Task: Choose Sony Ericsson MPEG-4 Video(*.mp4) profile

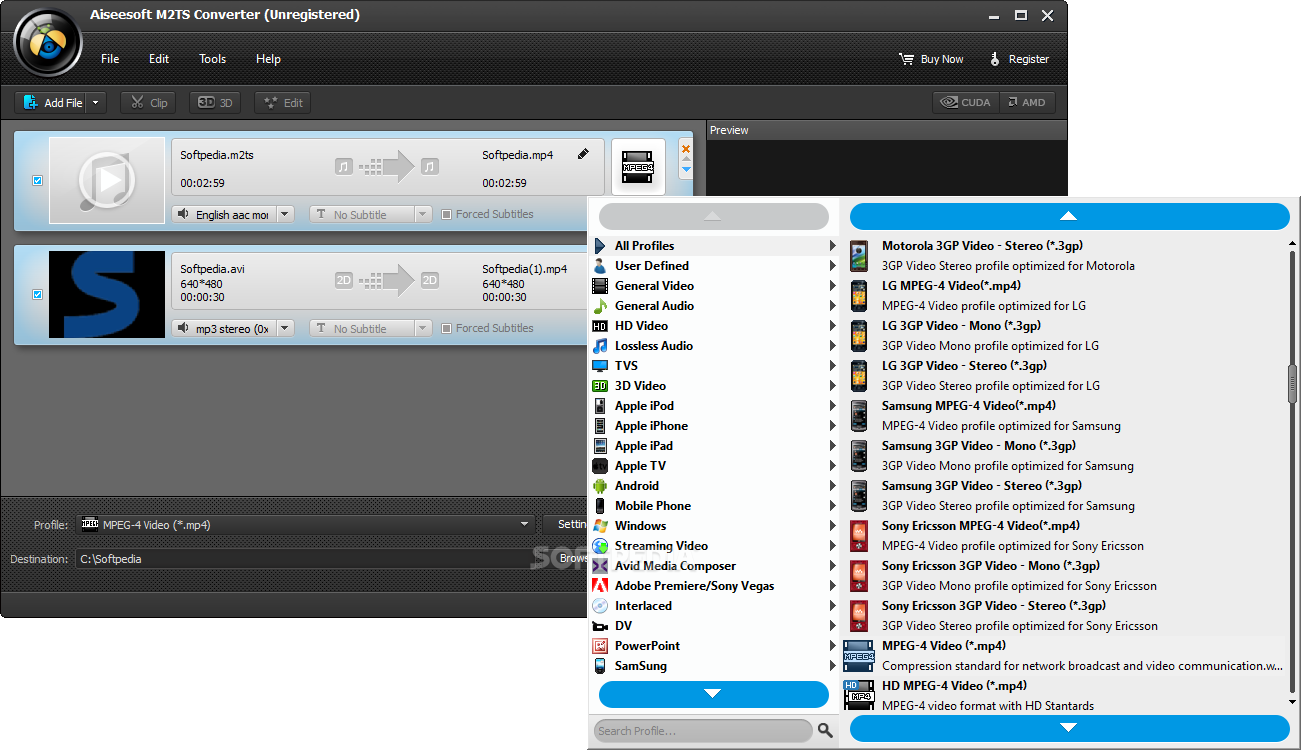Action: [1062, 536]
